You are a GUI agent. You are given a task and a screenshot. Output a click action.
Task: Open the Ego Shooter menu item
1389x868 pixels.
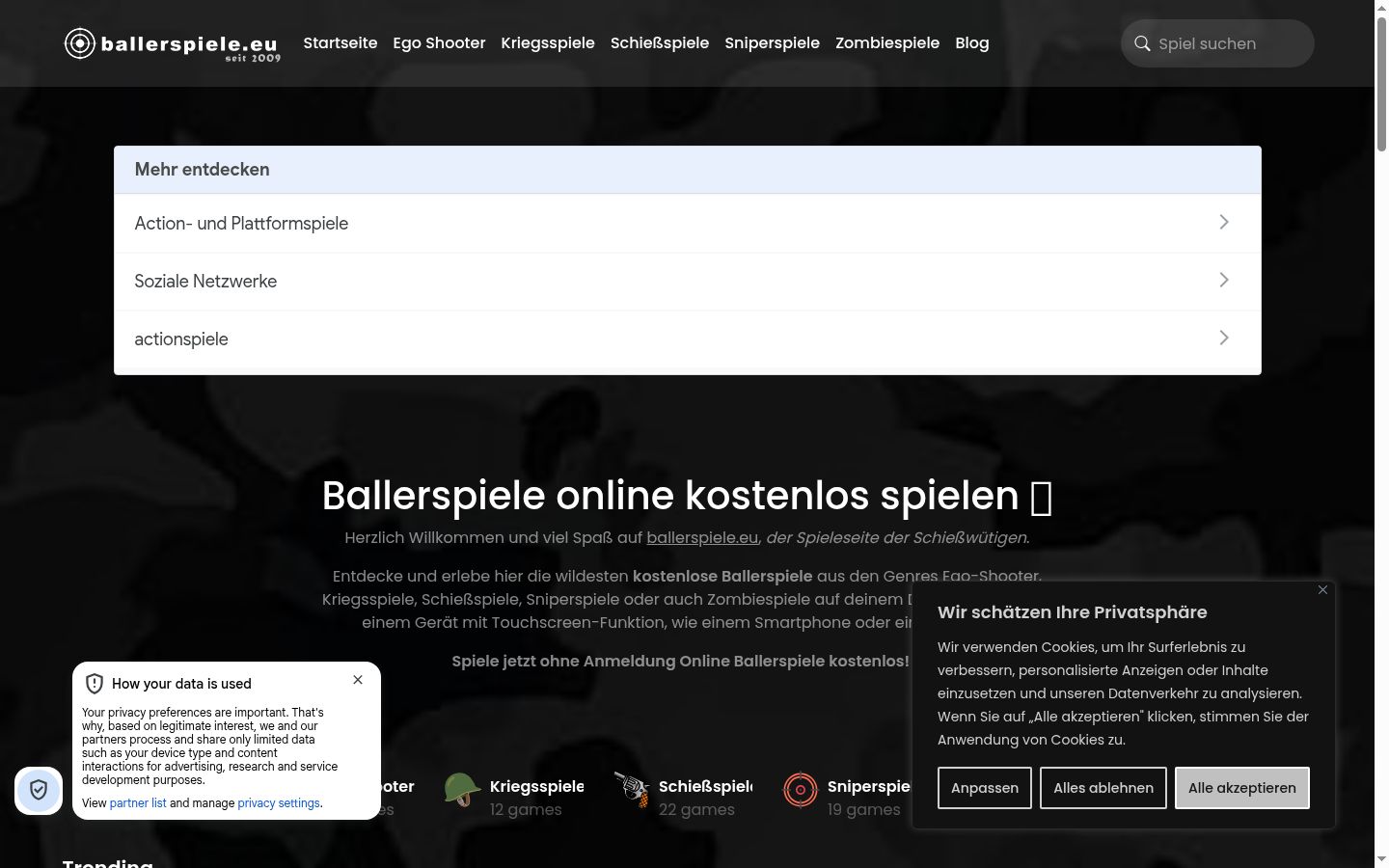click(439, 43)
